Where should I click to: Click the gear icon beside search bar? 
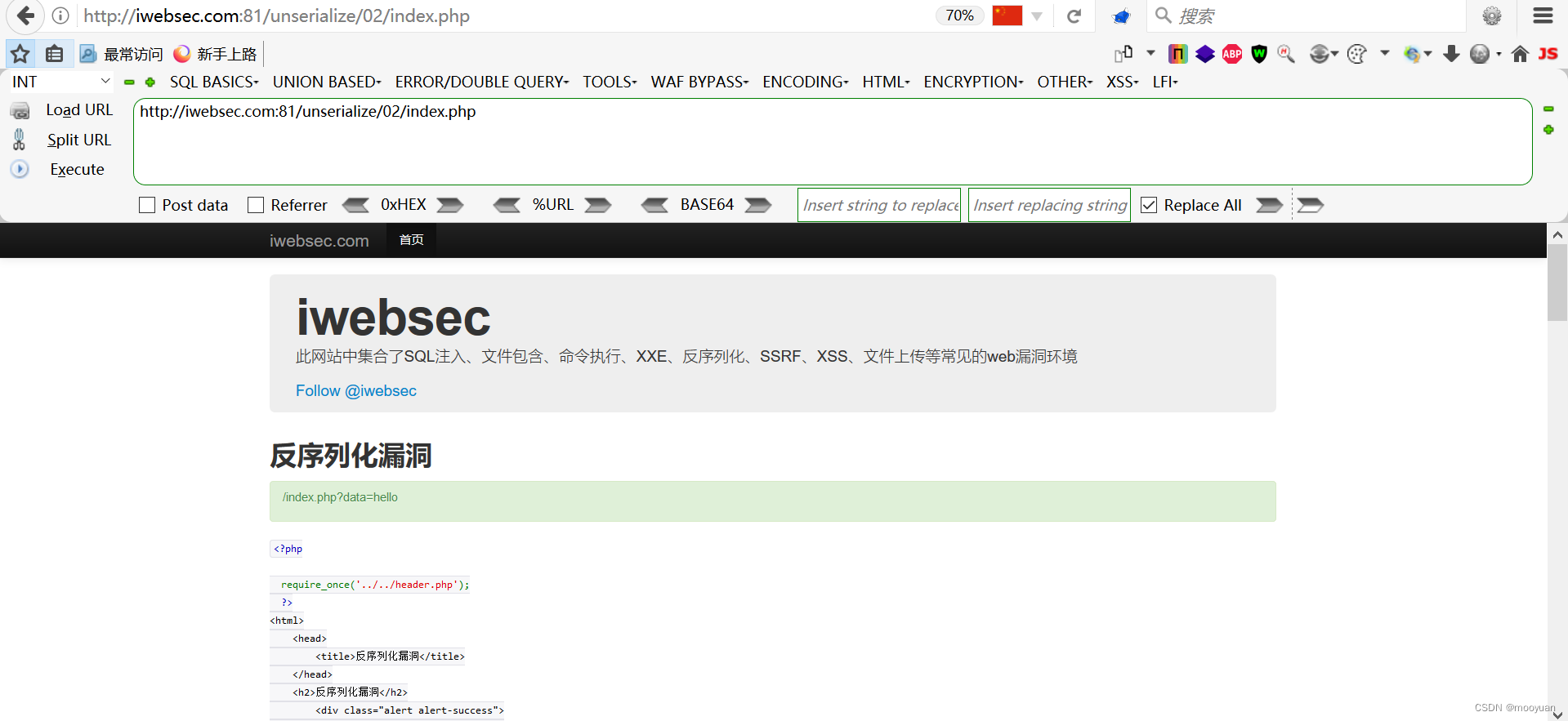[1492, 16]
